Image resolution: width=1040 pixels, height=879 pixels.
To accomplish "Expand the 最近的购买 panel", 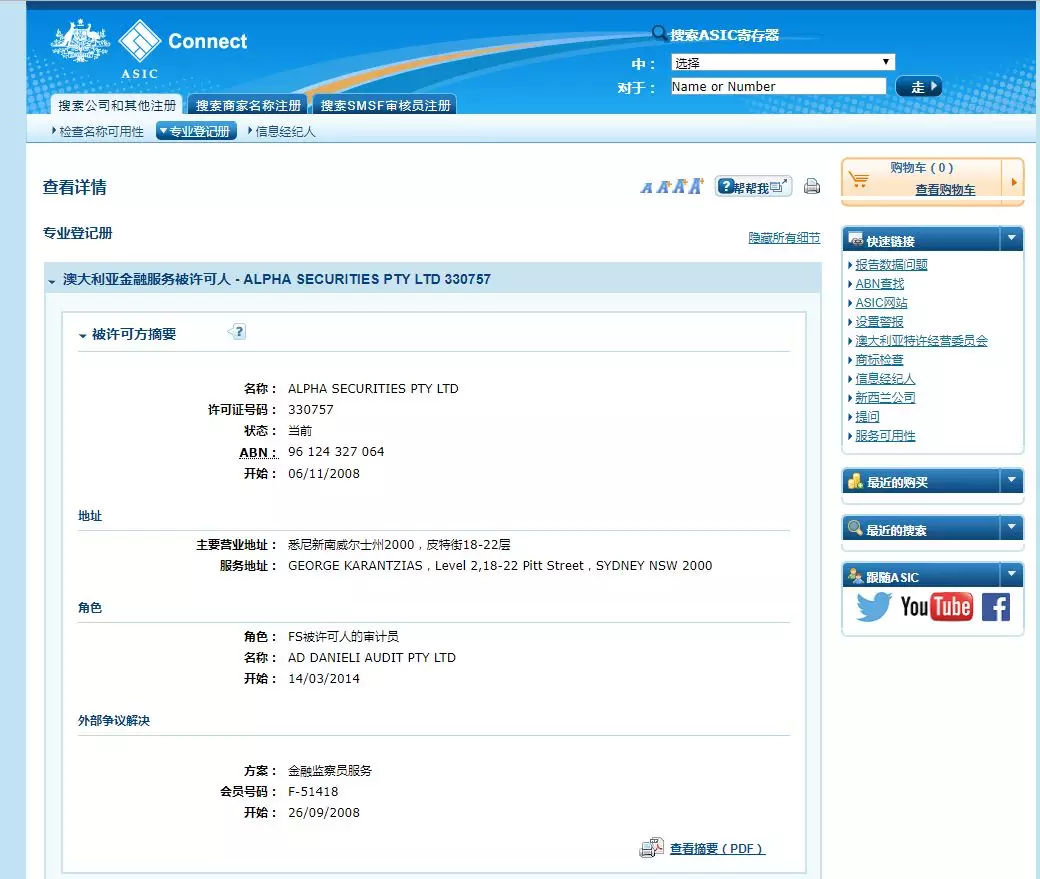I will (1012, 481).
